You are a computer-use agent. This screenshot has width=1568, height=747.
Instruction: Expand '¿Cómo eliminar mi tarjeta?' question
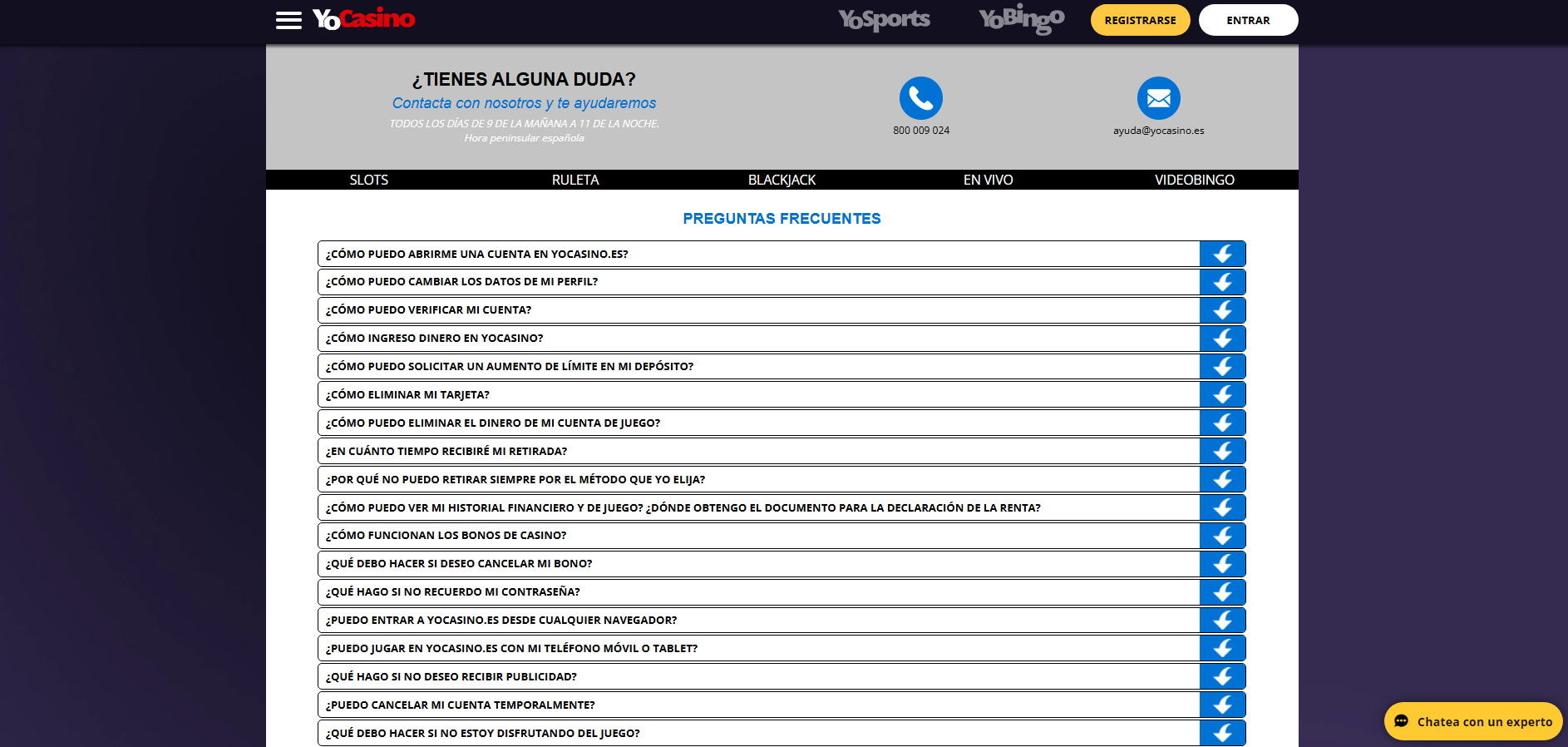pos(757,394)
